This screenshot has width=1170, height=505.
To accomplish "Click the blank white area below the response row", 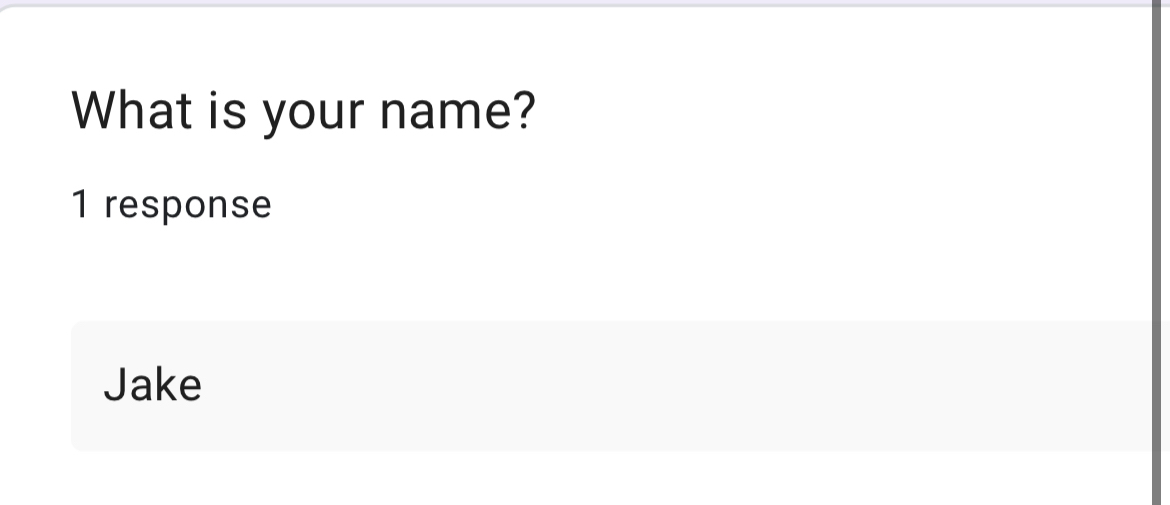I will (600, 480).
